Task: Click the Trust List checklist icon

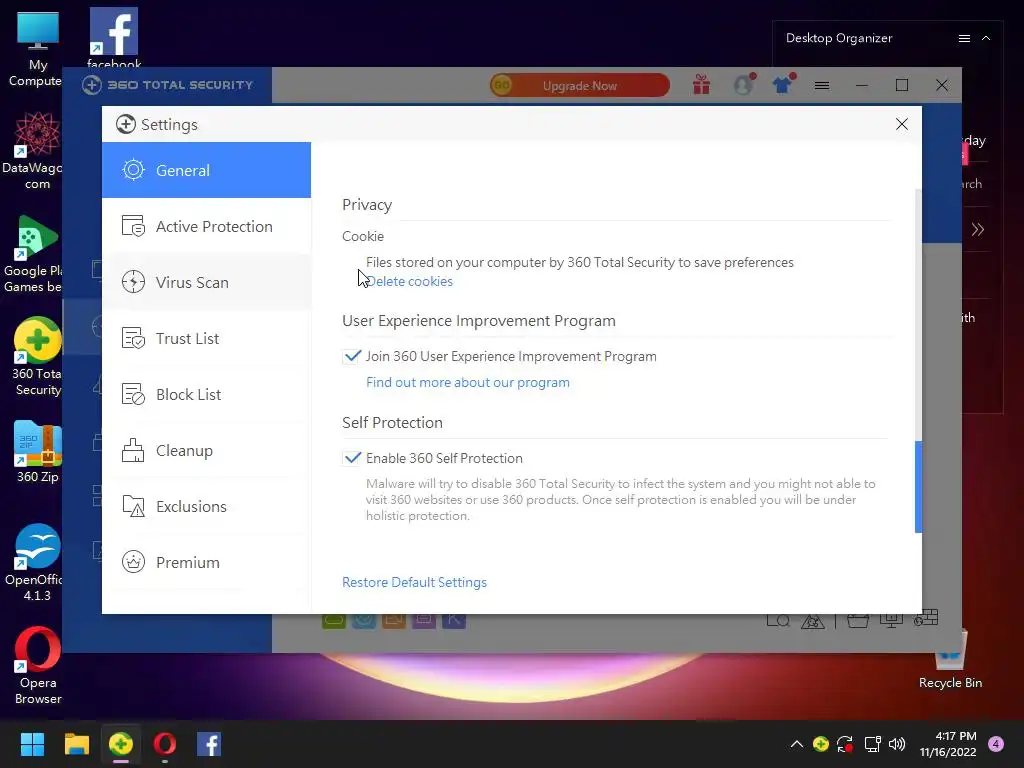Action: (133, 338)
